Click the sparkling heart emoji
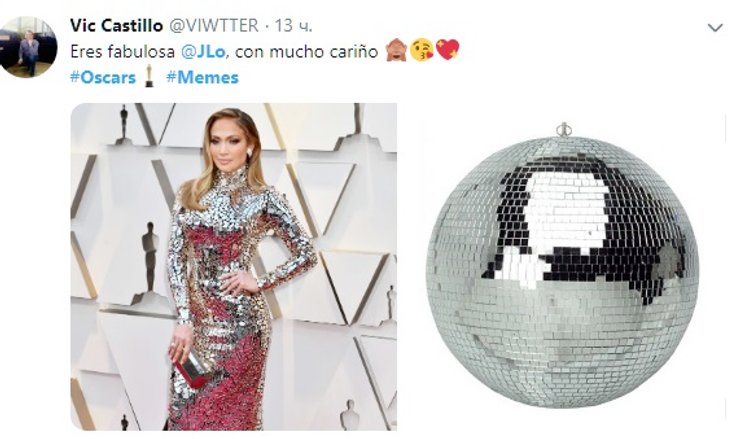The height and width of the screenshot is (439, 740). click(x=447, y=50)
